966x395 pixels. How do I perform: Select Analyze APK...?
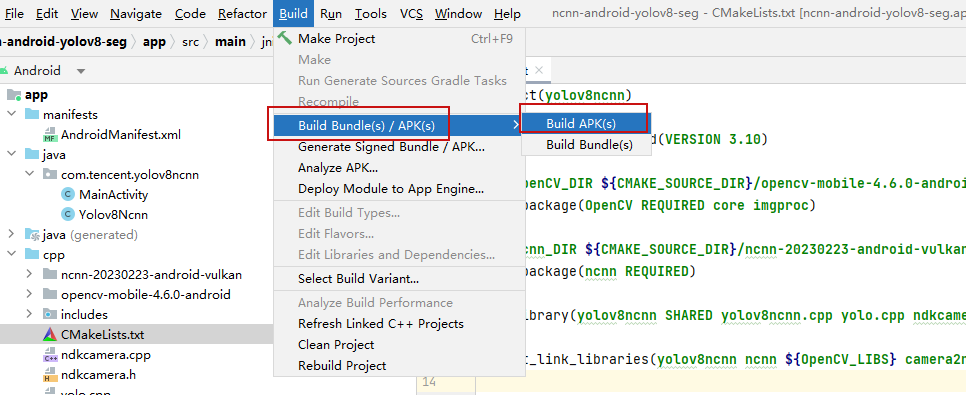point(399,168)
